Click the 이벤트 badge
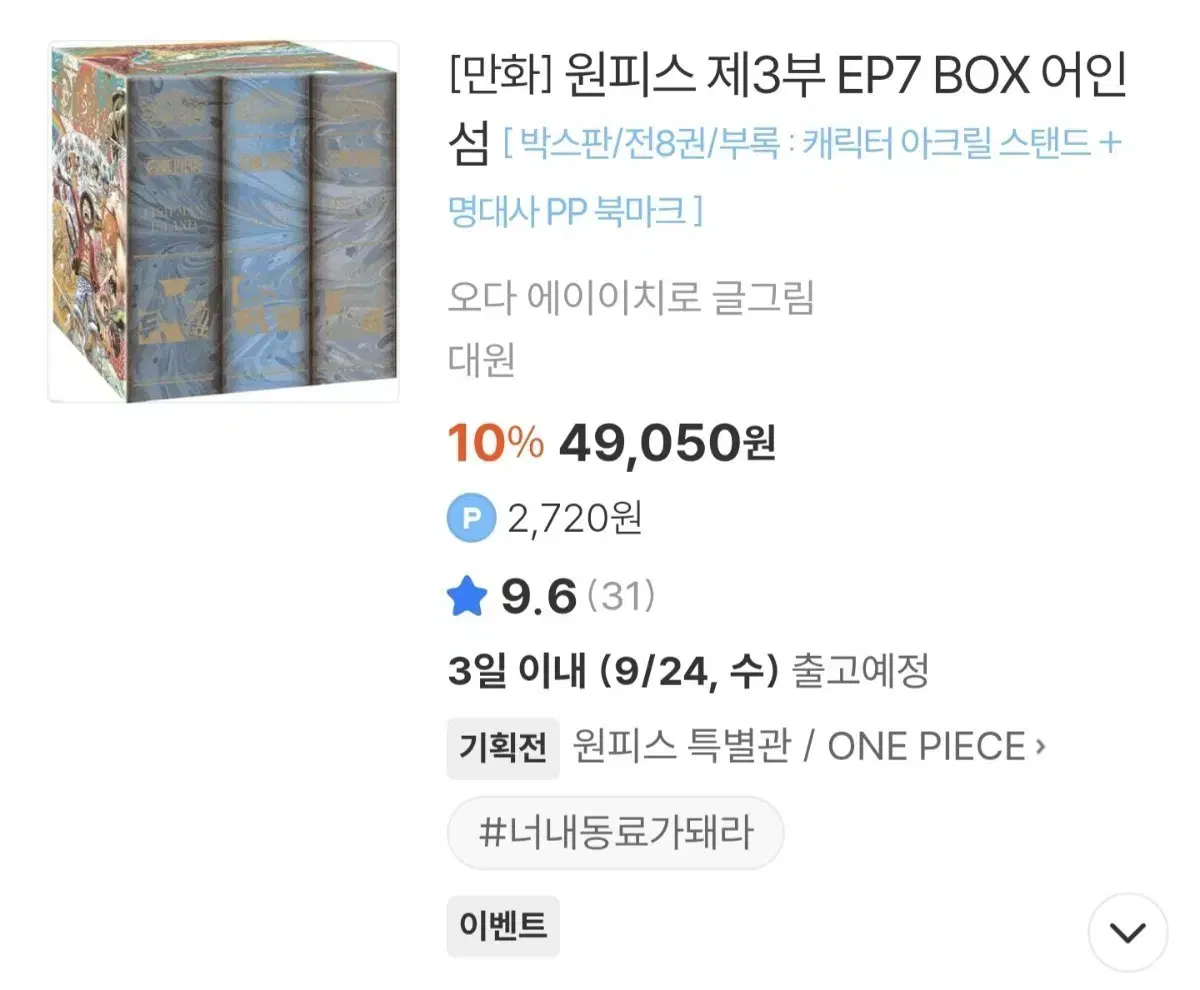 click(x=503, y=927)
